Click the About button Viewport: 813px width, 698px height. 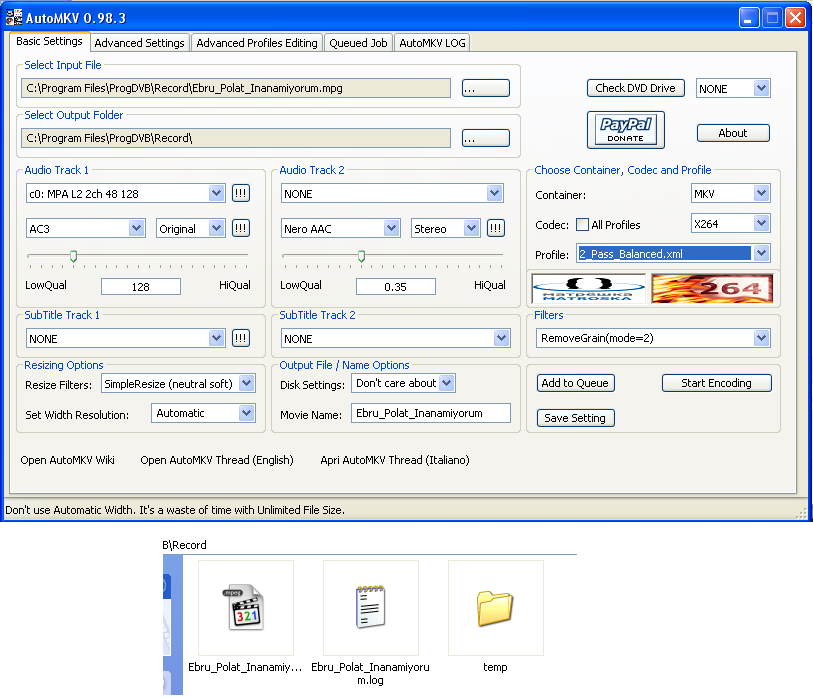[x=733, y=133]
